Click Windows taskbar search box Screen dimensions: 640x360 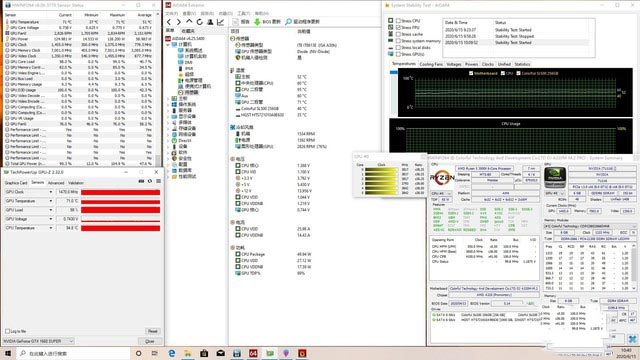73,353
